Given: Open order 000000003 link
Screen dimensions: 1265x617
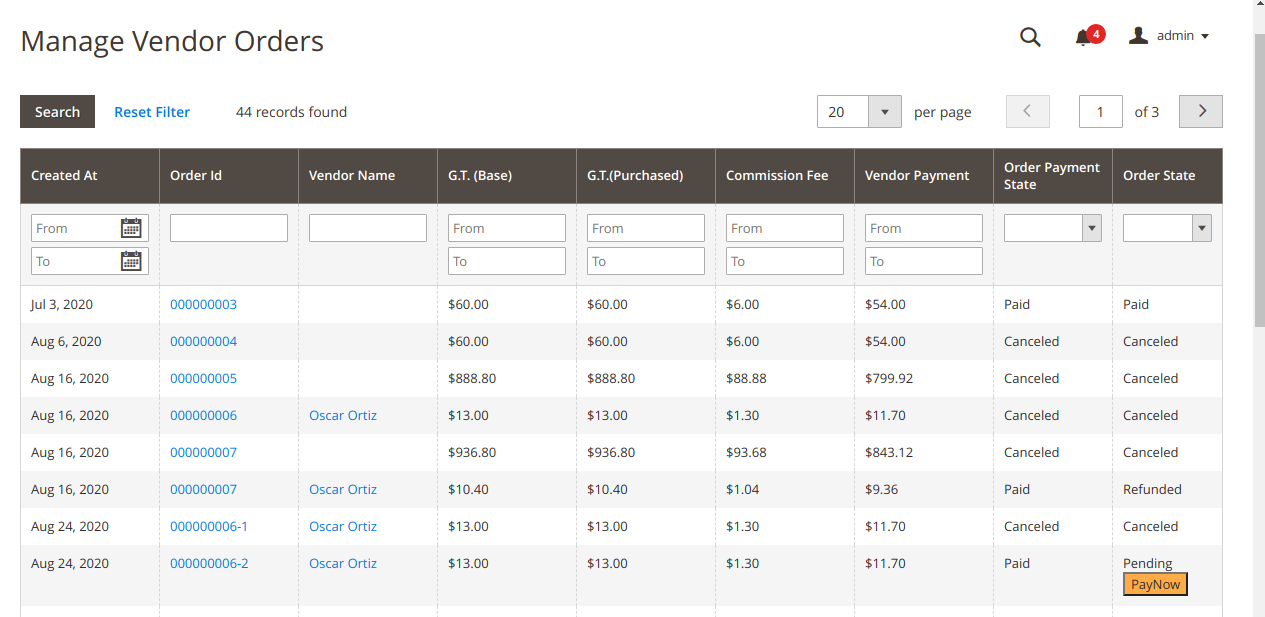Looking at the screenshot, I should tap(203, 304).
